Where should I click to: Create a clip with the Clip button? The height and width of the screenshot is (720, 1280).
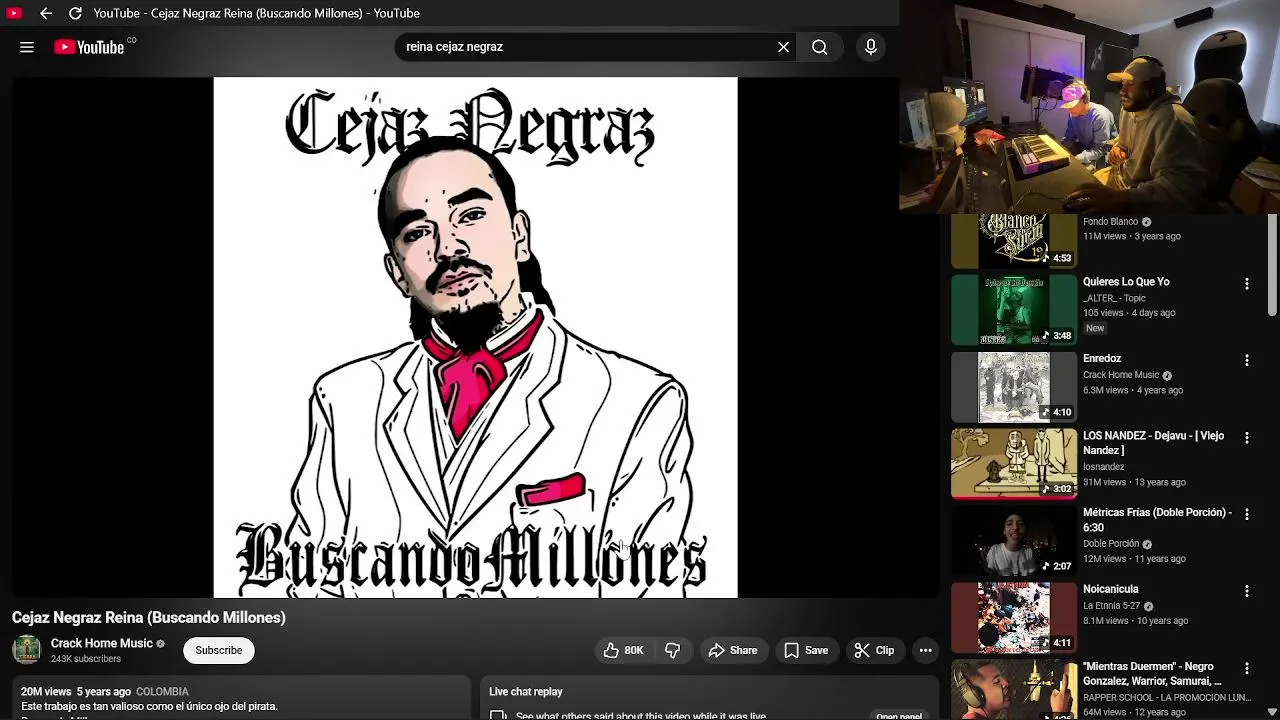click(874, 650)
